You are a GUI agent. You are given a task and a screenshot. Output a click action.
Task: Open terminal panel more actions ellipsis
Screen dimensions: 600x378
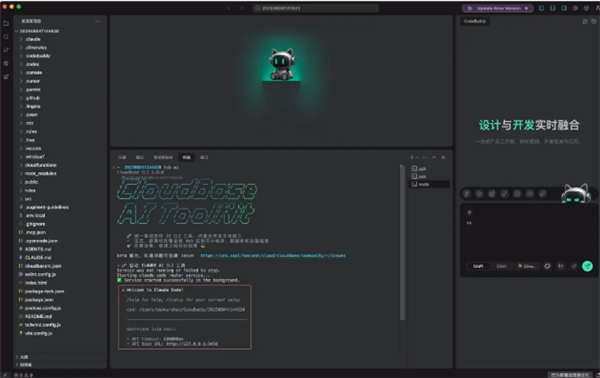pyautogui.click(x=425, y=157)
